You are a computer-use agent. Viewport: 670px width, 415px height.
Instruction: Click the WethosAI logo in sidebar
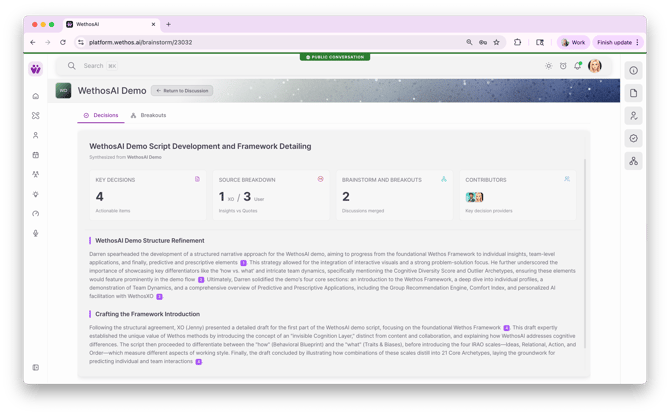click(x=36, y=69)
